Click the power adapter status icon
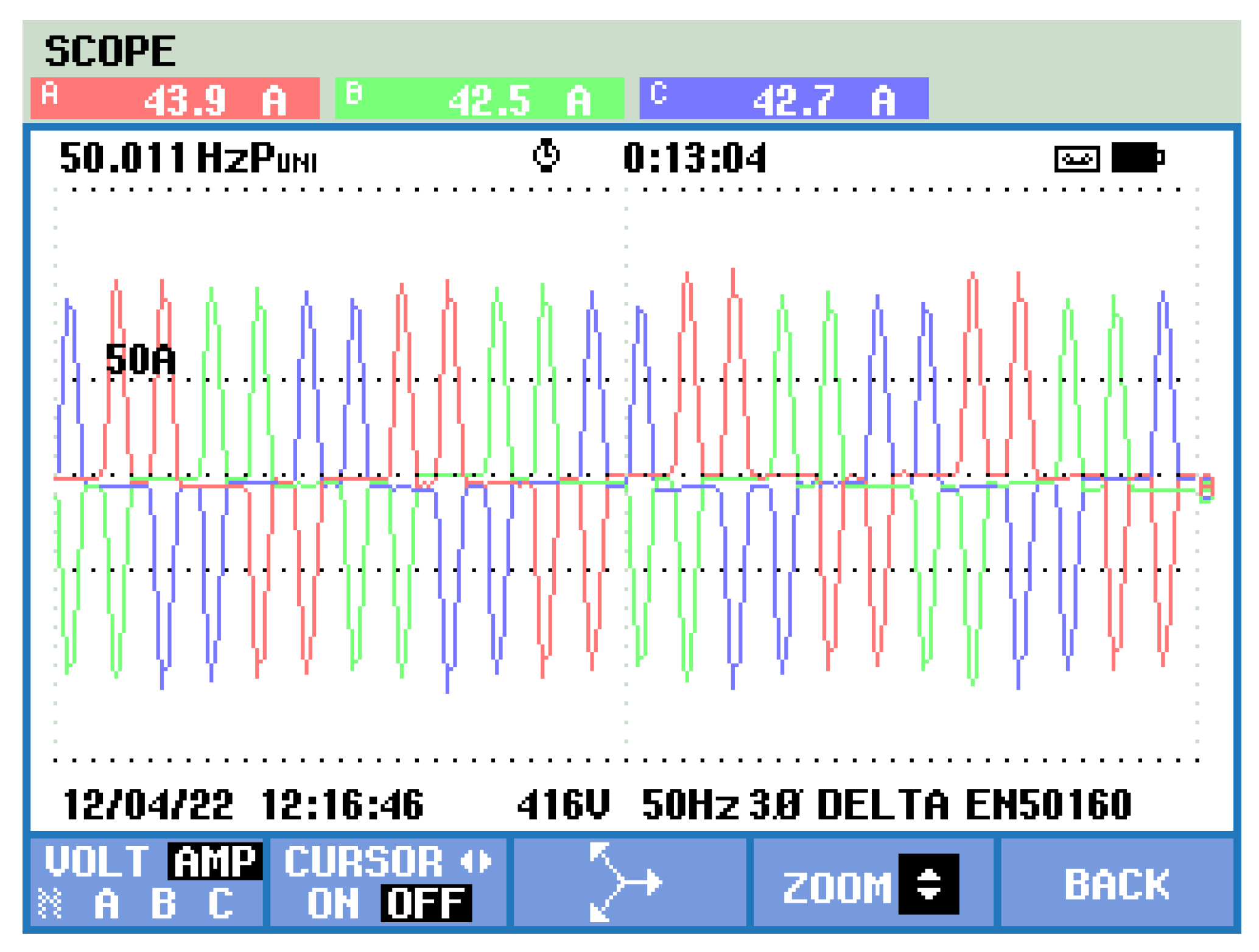Viewport: 1259px width, 952px height. (x=1076, y=159)
